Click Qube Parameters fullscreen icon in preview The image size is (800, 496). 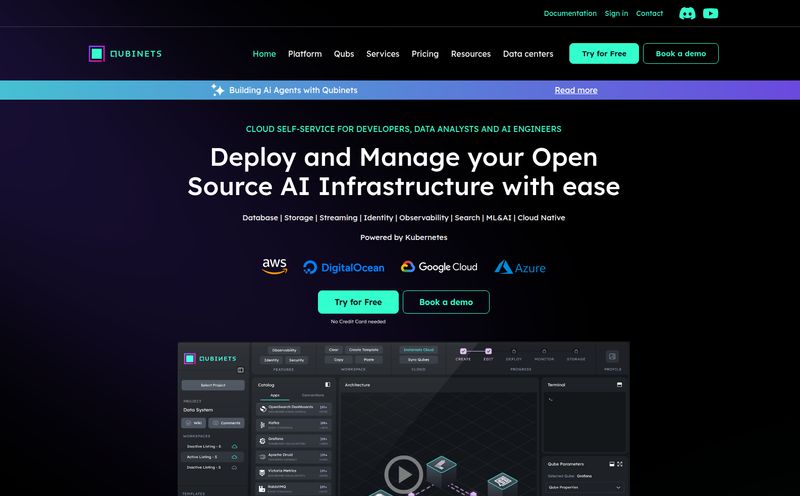620,464
